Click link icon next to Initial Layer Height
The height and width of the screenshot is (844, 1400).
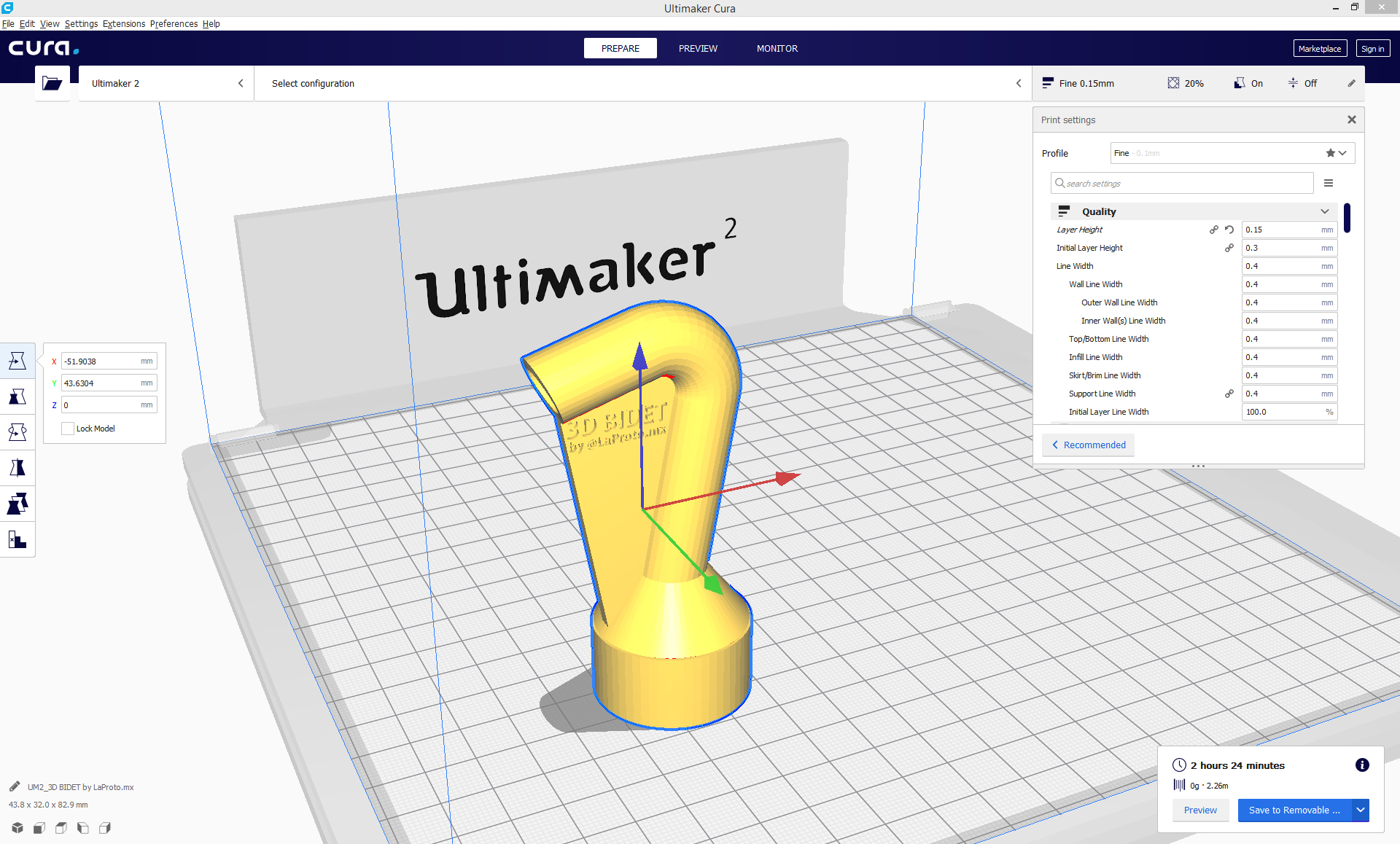[1229, 248]
